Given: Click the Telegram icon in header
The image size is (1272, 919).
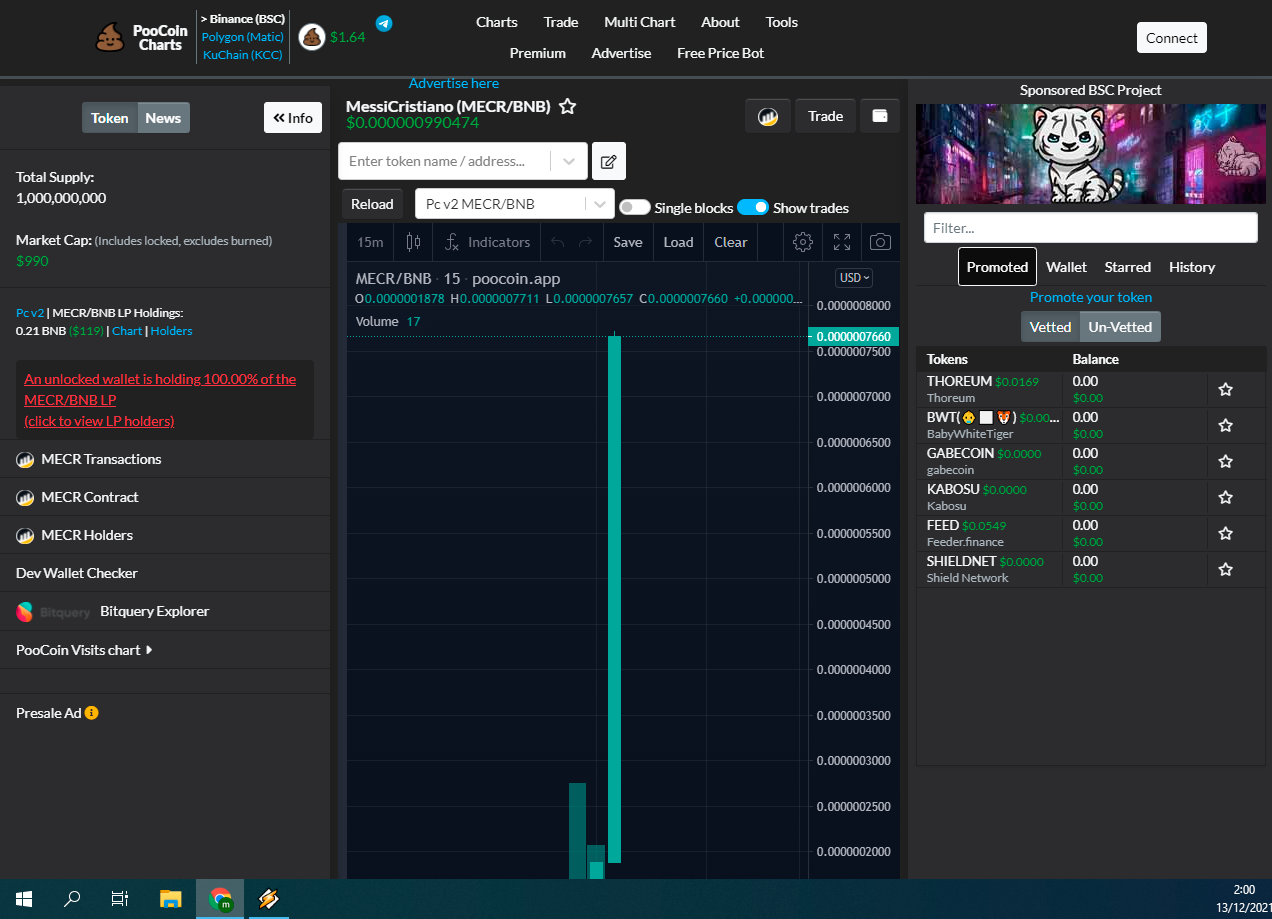Looking at the screenshot, I should (x=384, y=23).
